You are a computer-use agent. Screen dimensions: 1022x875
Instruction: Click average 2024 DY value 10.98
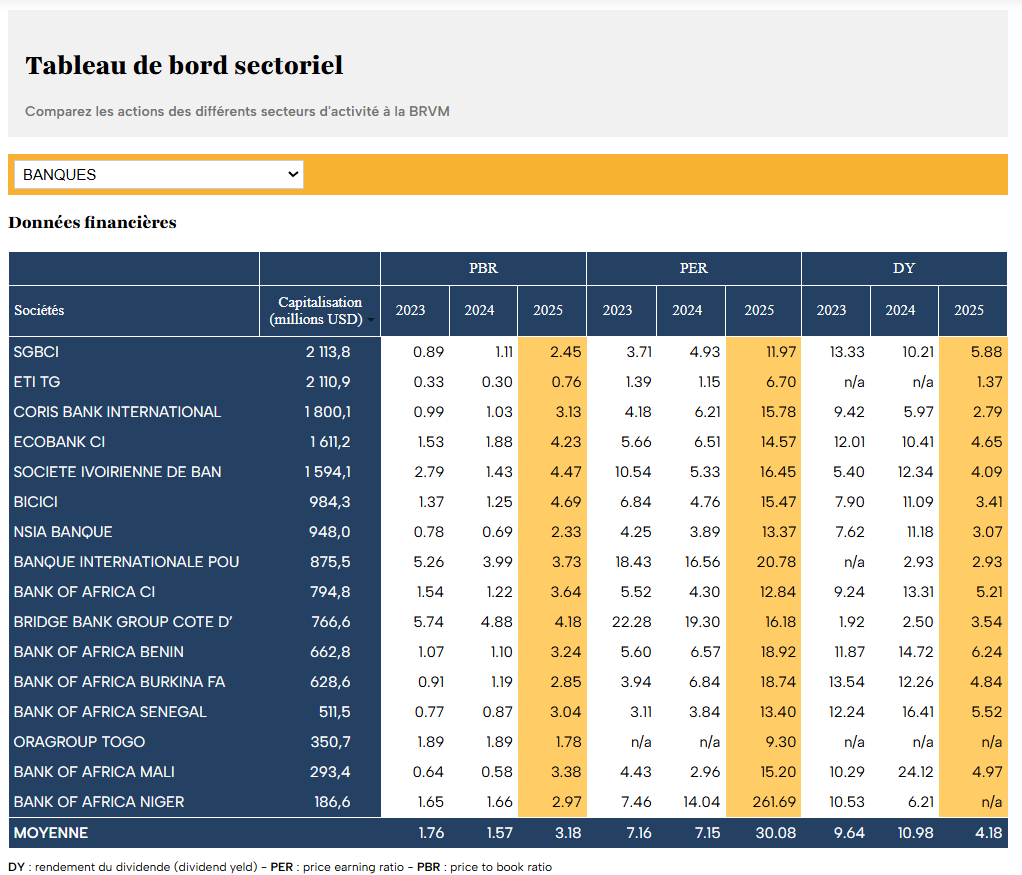pos(915,833)
